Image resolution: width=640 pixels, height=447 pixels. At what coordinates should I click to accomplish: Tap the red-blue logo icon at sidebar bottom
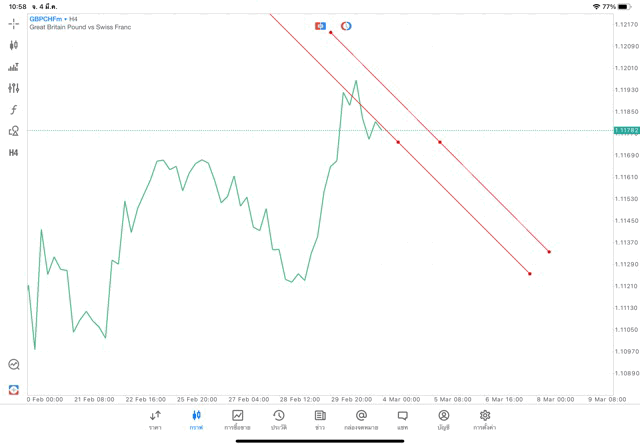pos(14,388)
